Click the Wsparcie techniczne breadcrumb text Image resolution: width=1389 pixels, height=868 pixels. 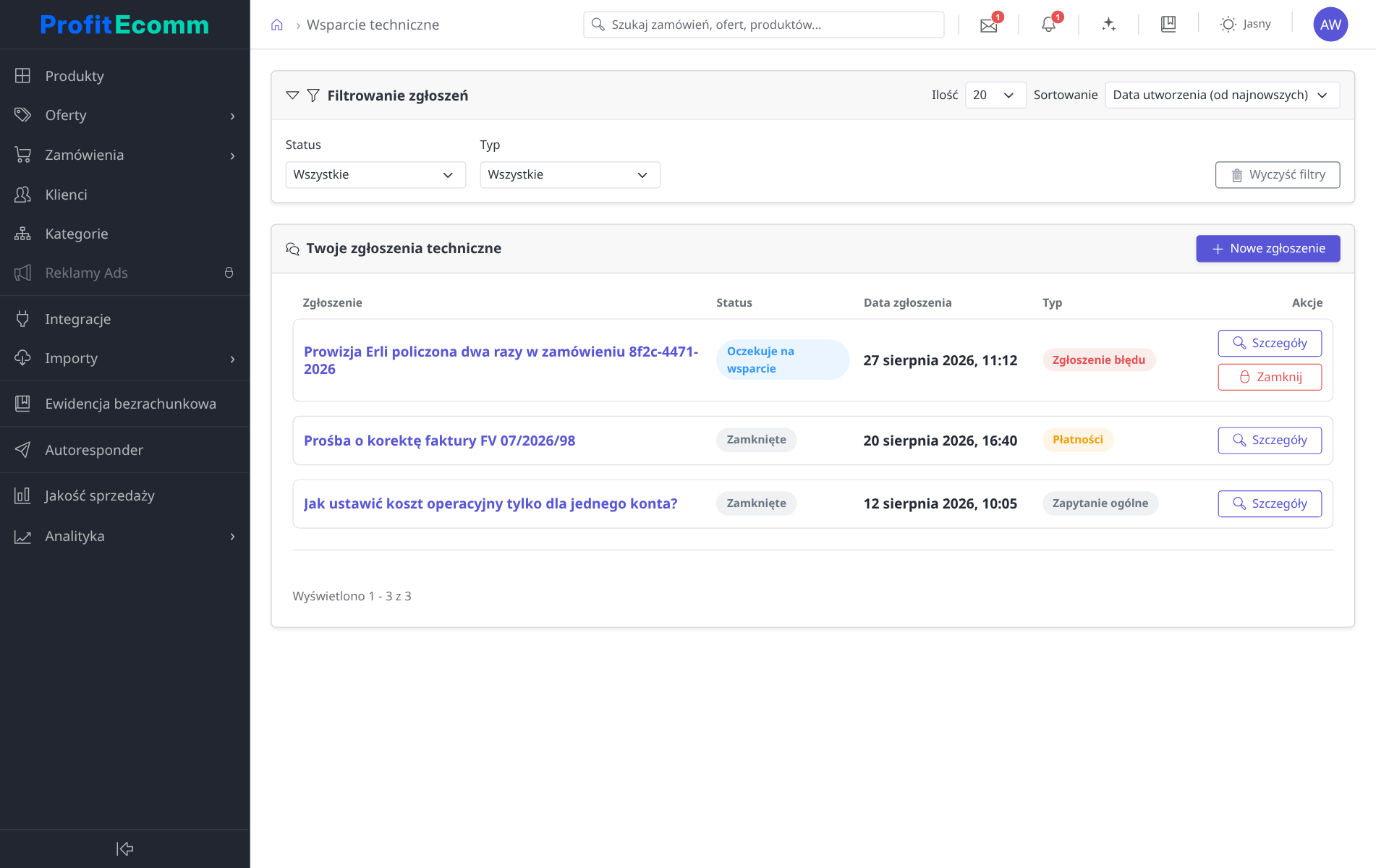(x=373, y=25)
